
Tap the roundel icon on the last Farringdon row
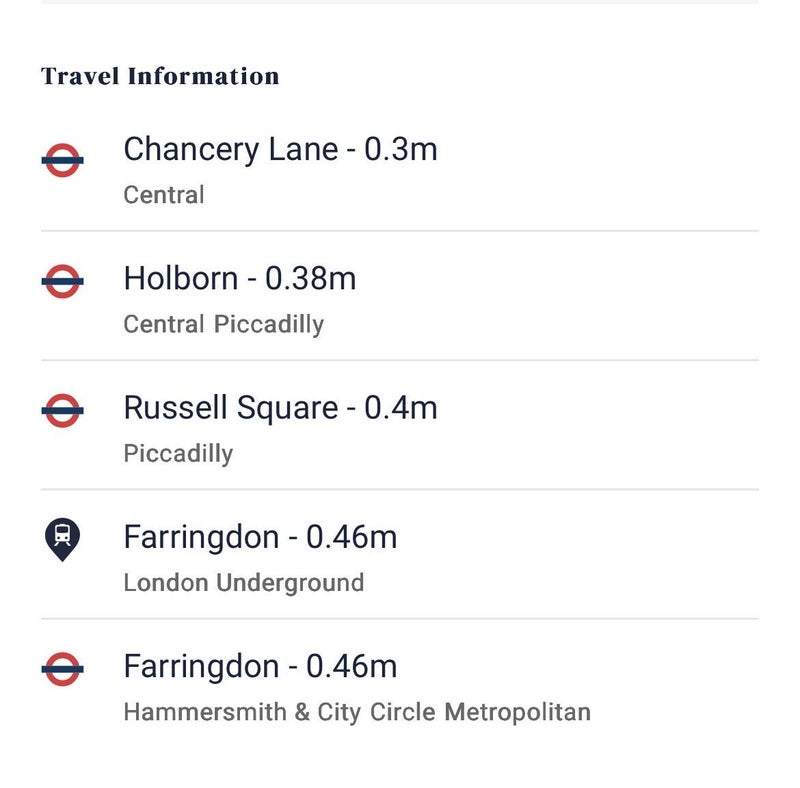tap(62, 669)
